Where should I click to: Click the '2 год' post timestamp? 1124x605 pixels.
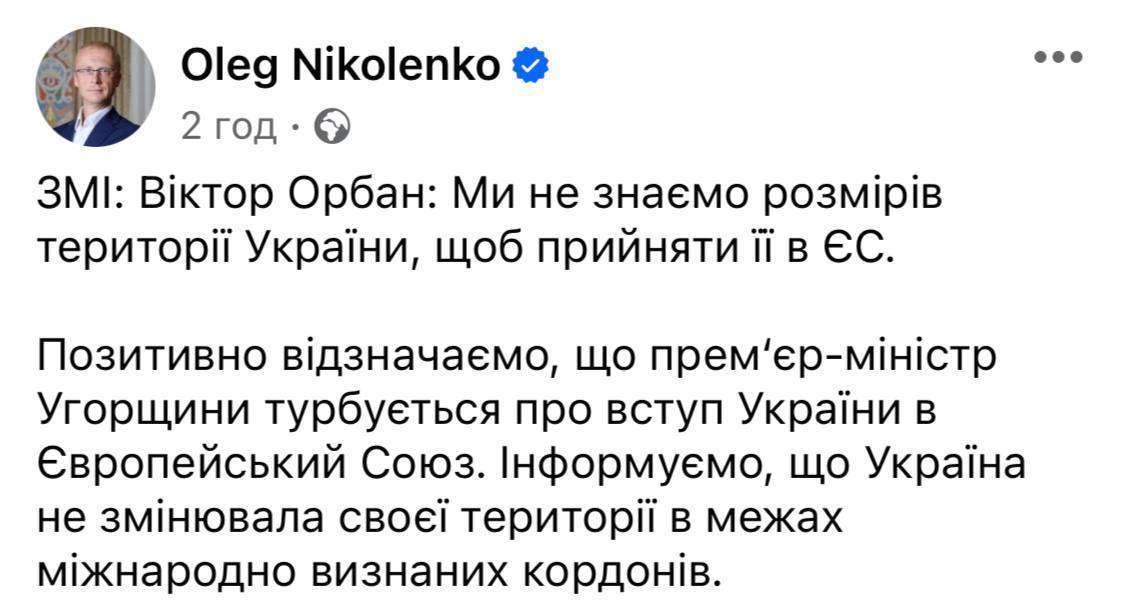point(229,127)
